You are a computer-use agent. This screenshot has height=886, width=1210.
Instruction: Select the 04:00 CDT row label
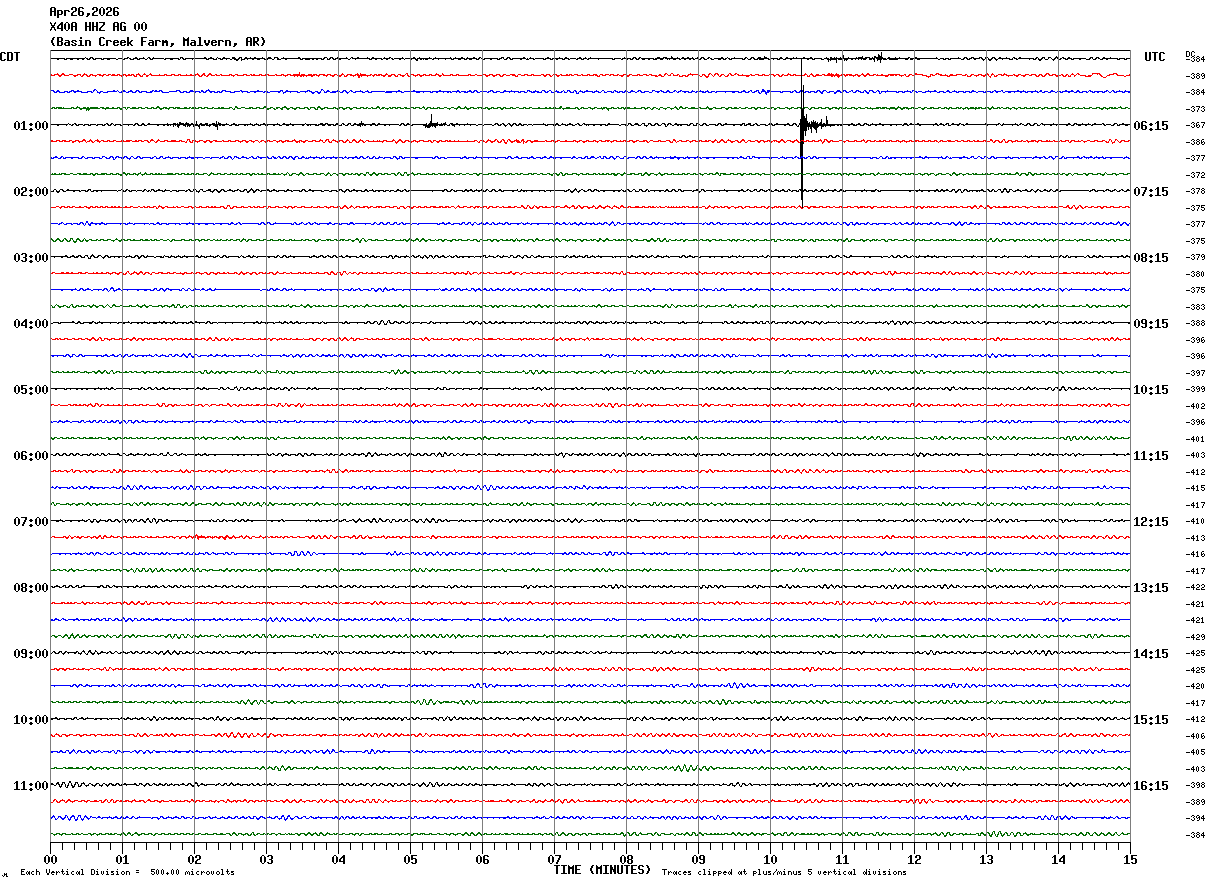31,323
